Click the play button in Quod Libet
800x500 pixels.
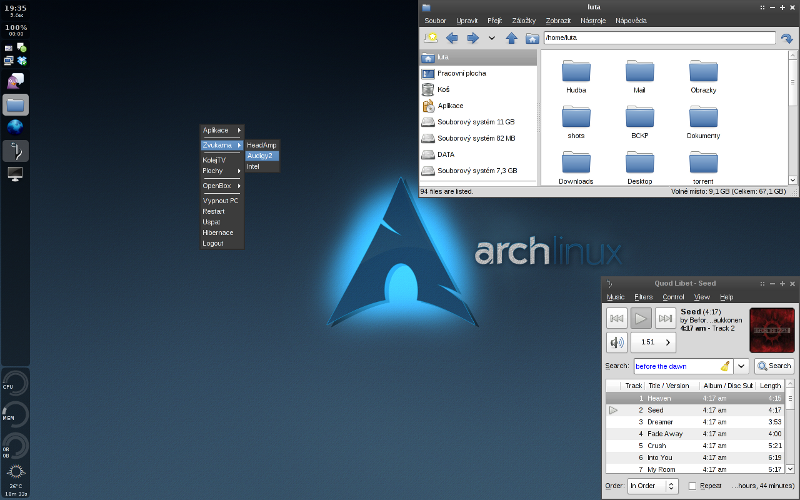tap(641, 318)
